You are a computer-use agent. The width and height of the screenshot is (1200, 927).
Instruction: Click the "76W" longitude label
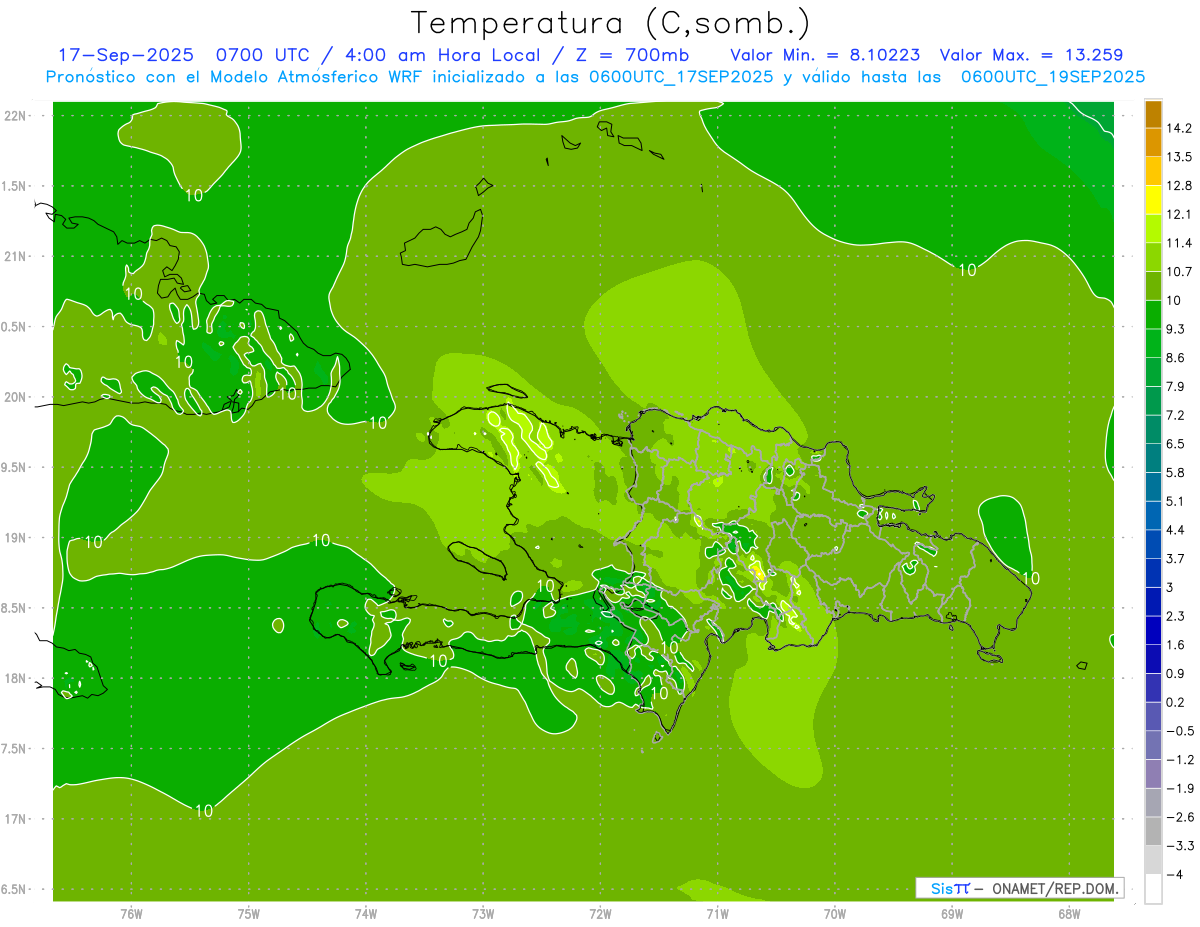pyautogui.click(x=131, y=914)
